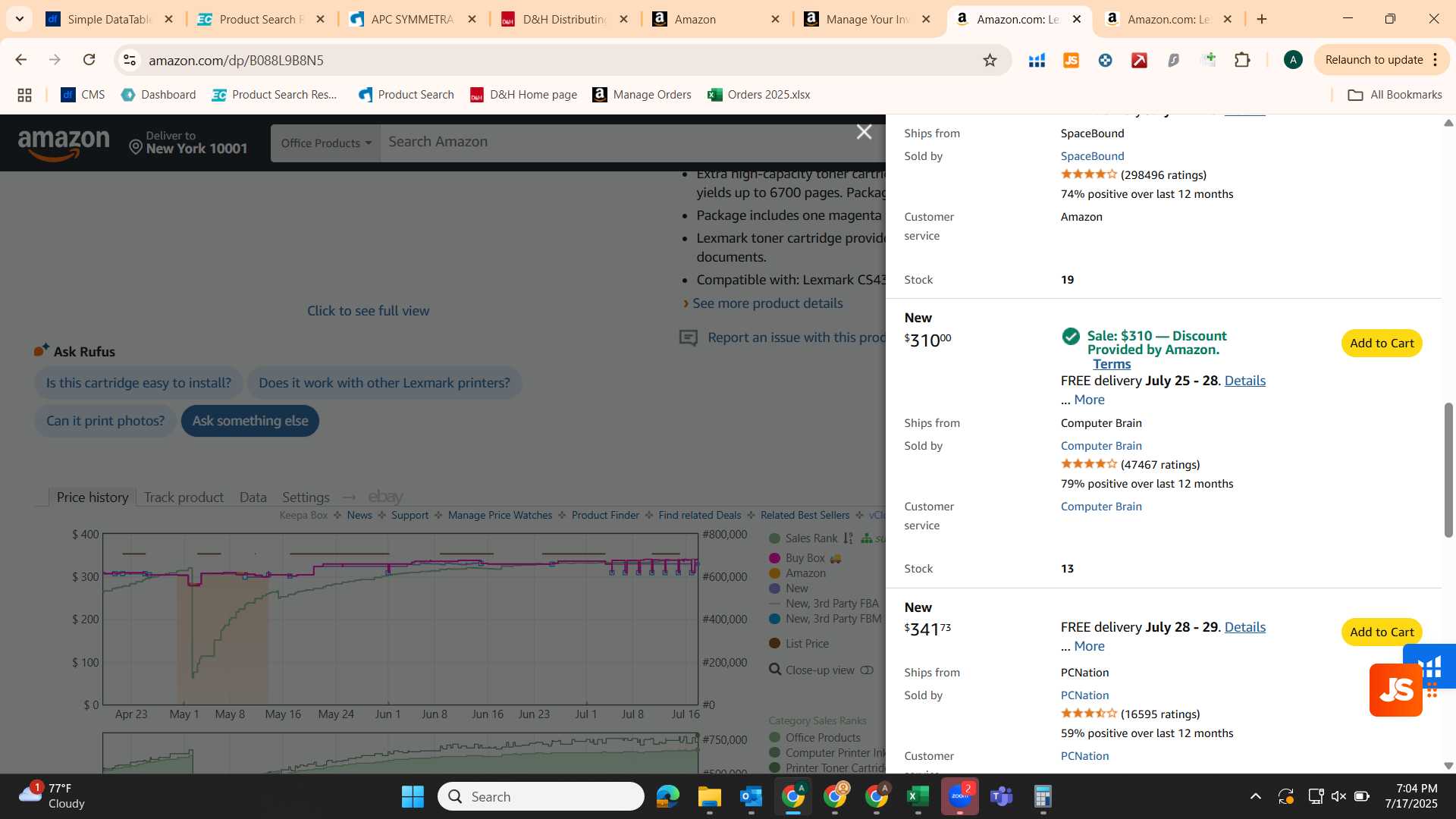Reload the current page

click(89, 60)
